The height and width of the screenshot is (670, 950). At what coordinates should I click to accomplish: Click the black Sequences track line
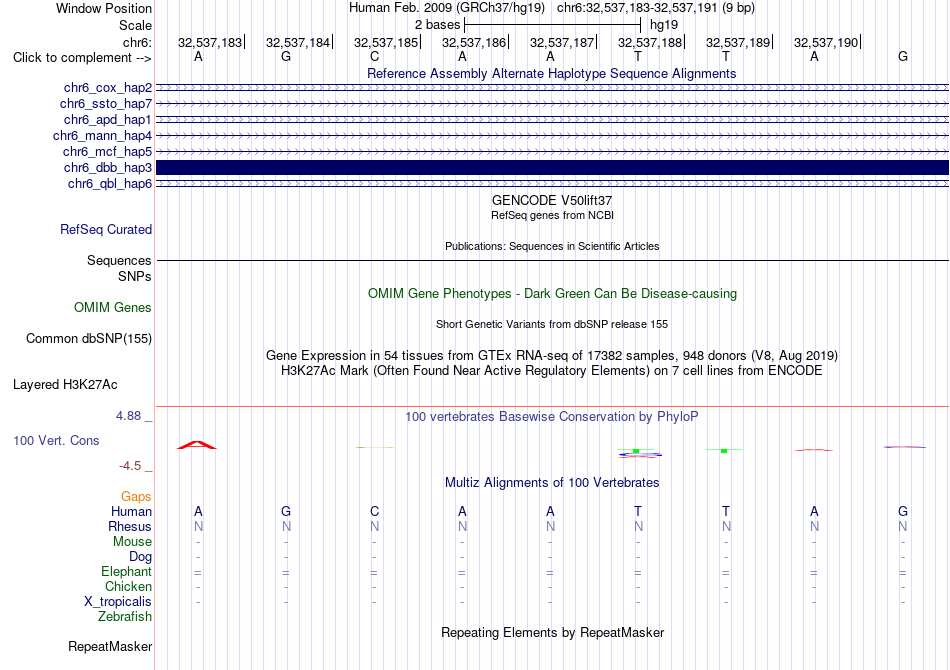pos(553,260)
